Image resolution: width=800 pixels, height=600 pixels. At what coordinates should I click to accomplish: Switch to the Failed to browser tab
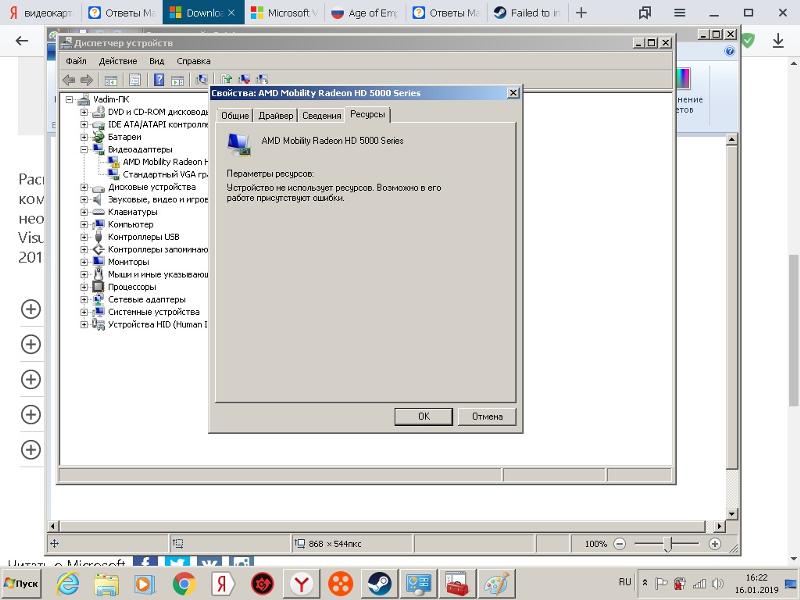click(528, 13)
